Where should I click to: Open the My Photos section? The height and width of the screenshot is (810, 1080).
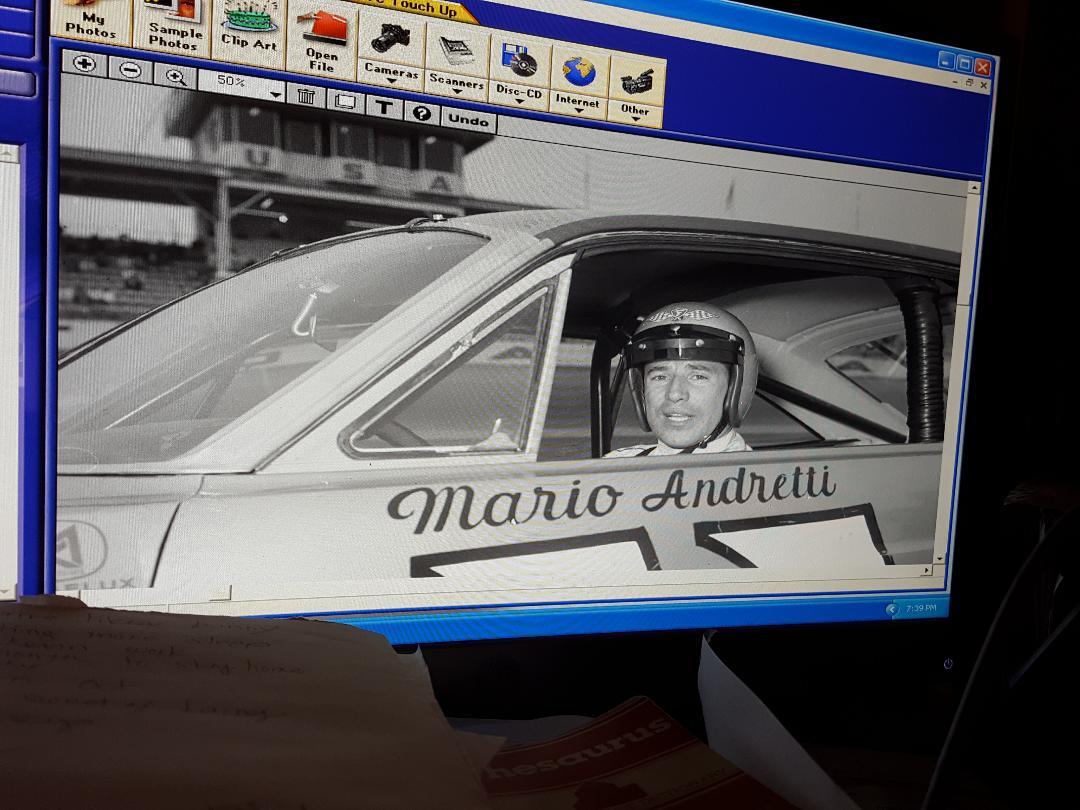[90, 21]
